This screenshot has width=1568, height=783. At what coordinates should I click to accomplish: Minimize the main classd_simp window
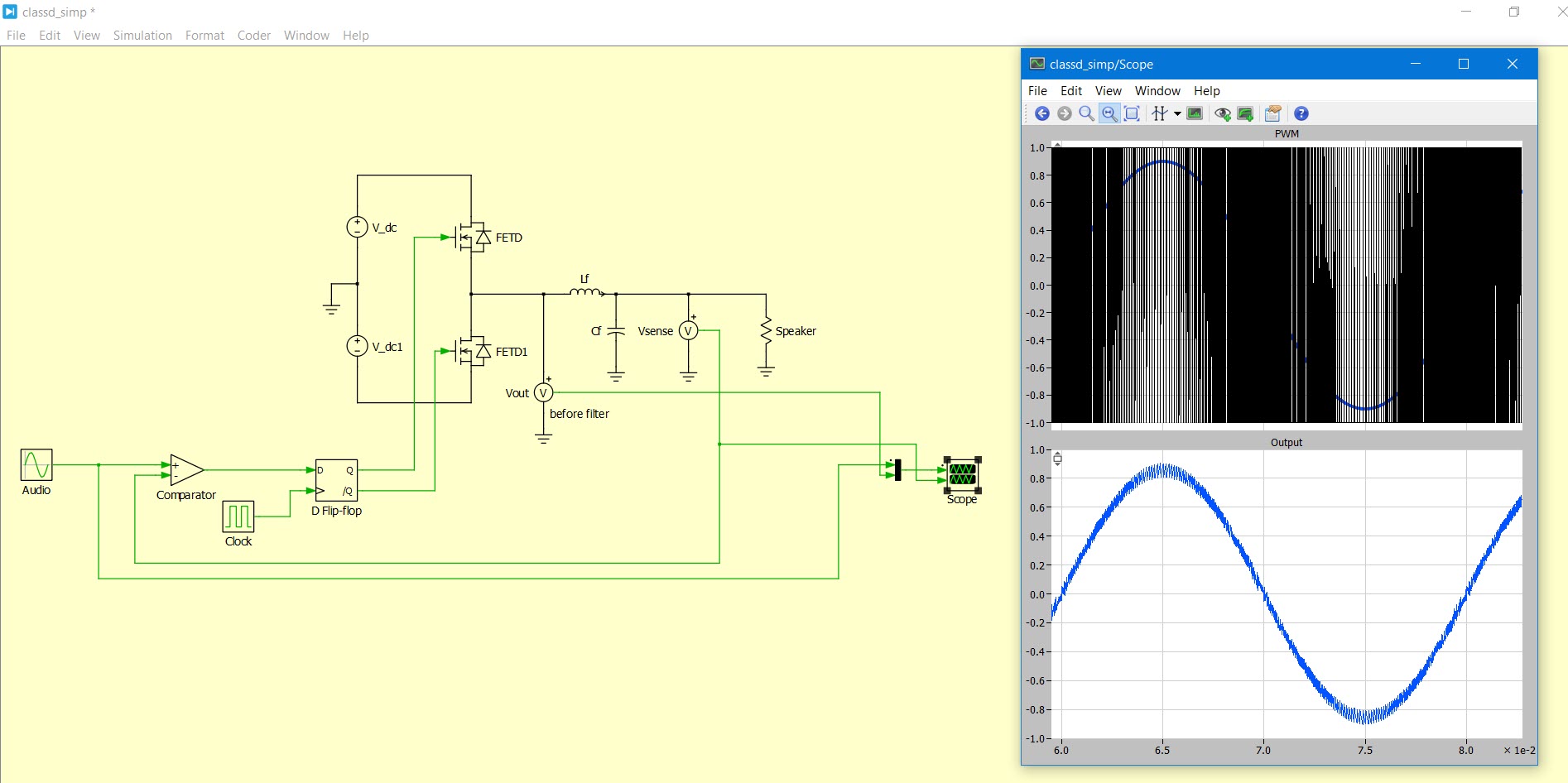(1466, 12)
